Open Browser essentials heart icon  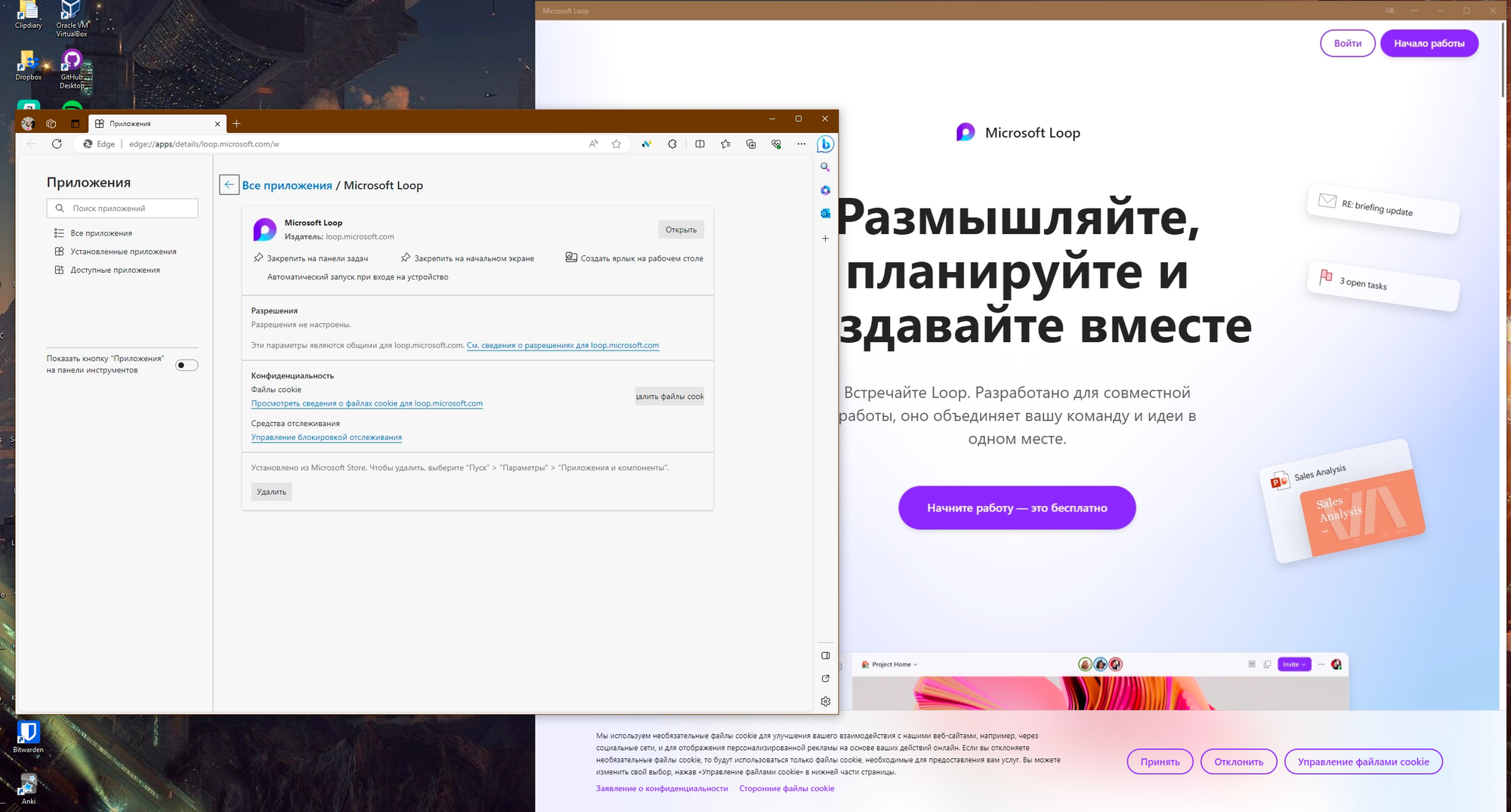point(776,144)
